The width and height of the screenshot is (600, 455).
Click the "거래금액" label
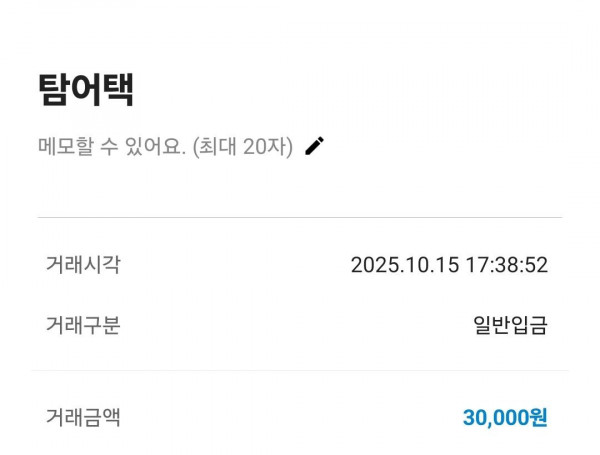click(x=83, y=417)
